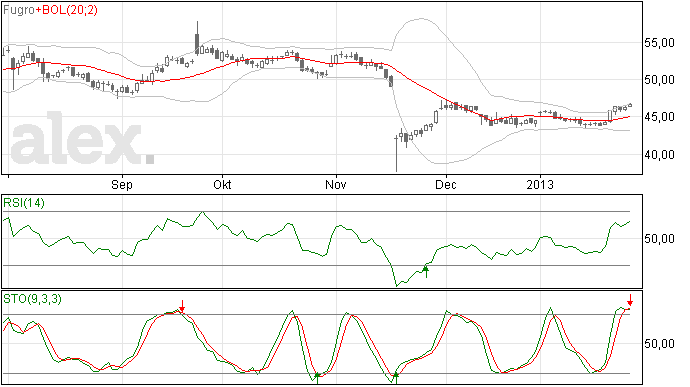The image size is (690, 387).
Task: Select the Nov label on the time axis
Action: pyautogui.click(x=336, y=184)
